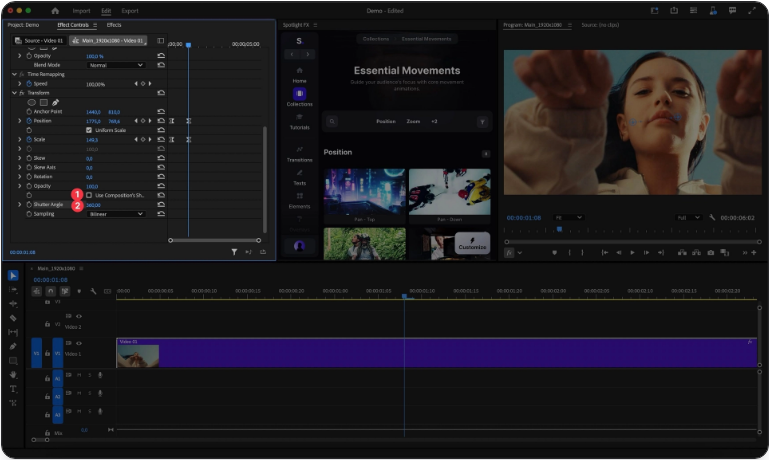The image size is (769, 460).
Task: Toggle lock on Video 1 track
Action: [x=47, y=353]
